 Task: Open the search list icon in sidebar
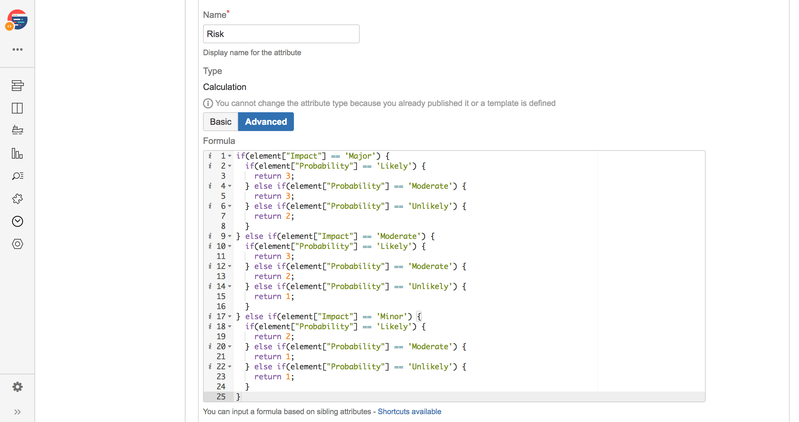point(17,176)
